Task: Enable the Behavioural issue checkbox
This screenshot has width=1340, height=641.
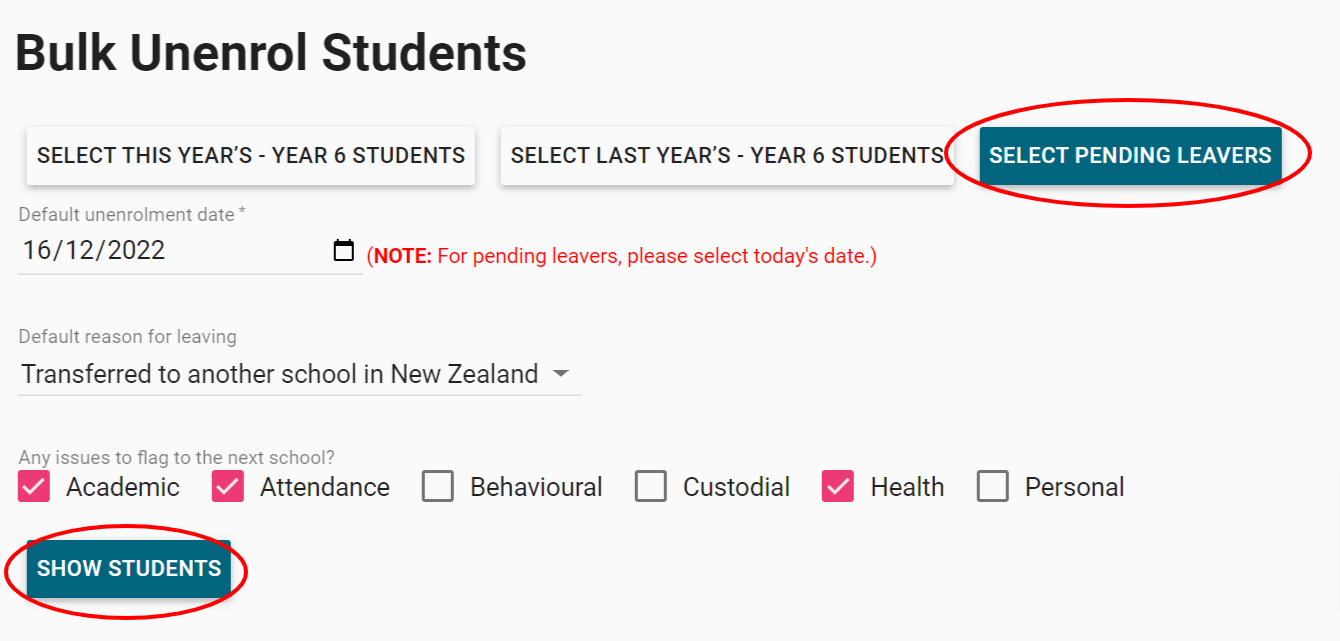Action: pyautogui.click(x=438, y=487)
